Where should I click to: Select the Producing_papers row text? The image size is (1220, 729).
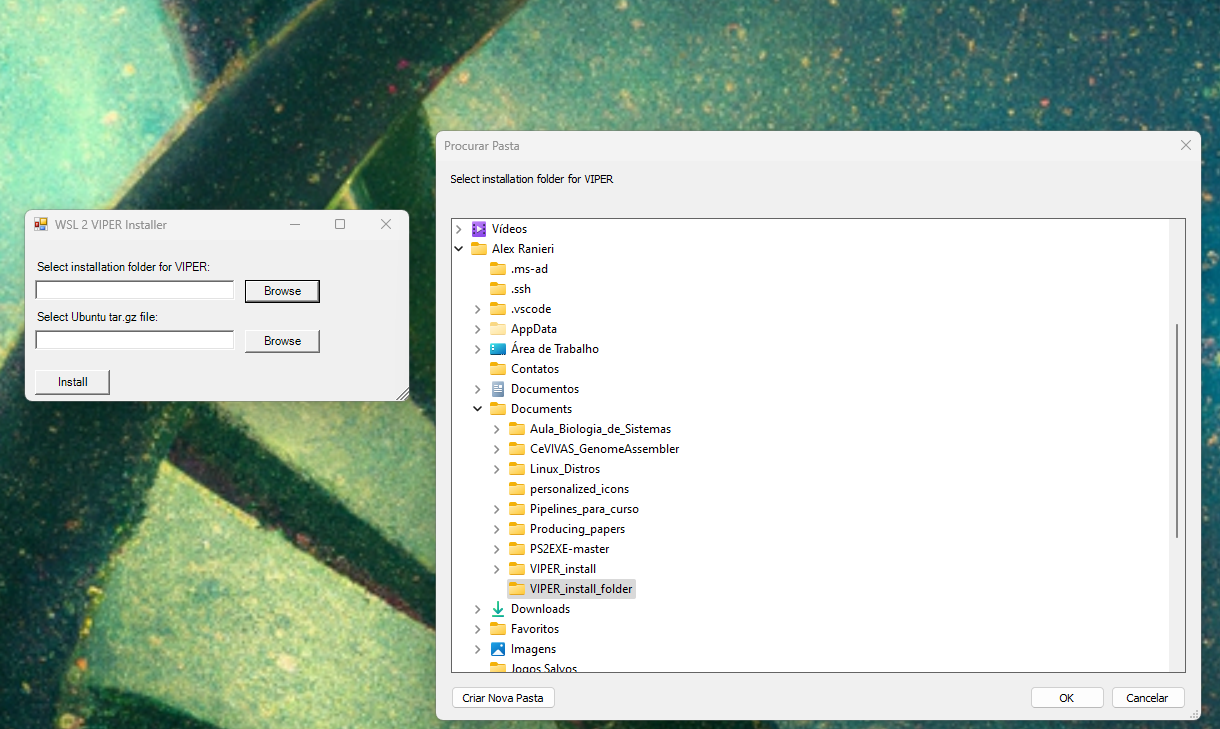pyautogui.click(x=577, y=529)
